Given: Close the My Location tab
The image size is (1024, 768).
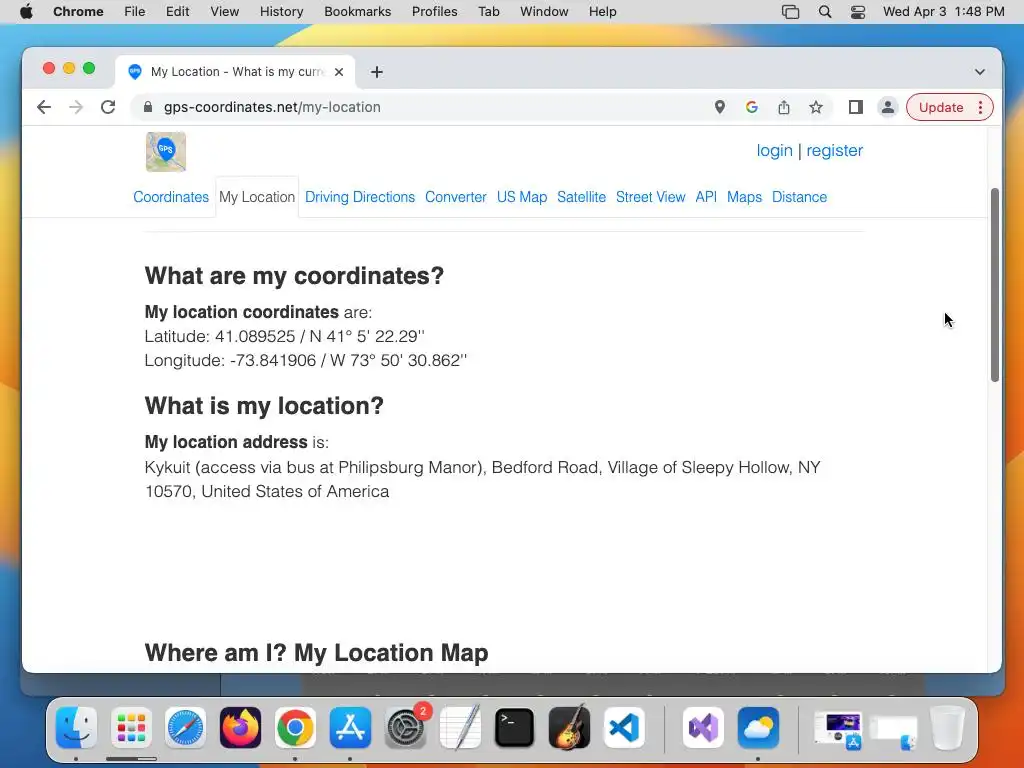Looking at the screenshot, I should pyautogui.click(x=339, y=72).
